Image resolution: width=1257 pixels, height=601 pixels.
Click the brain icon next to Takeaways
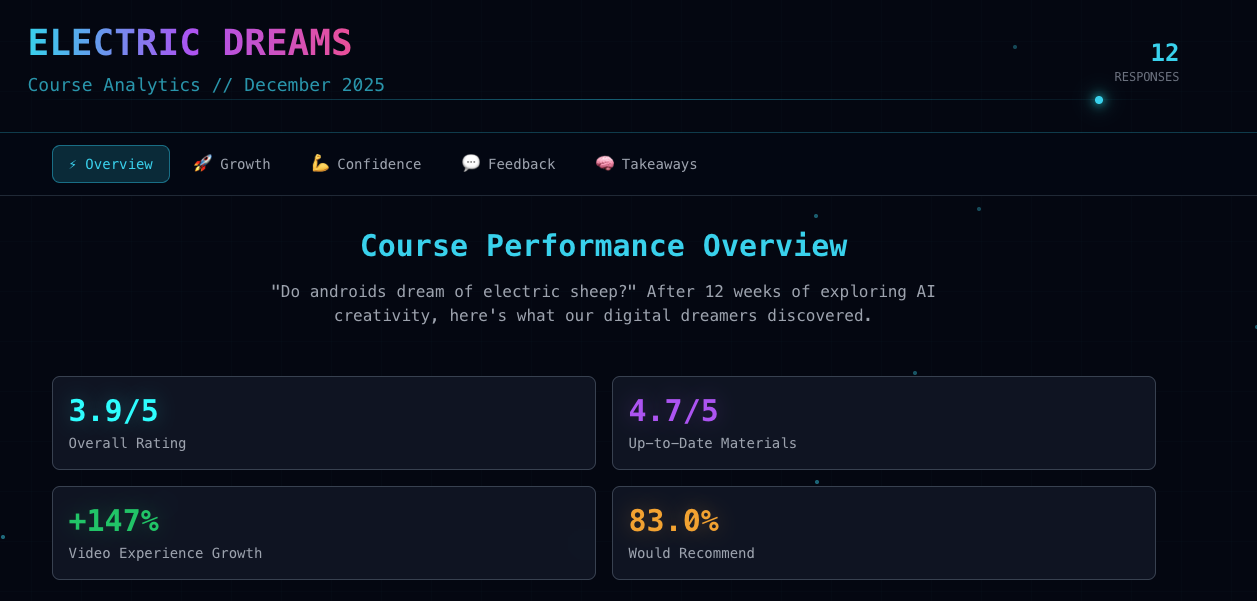[x=603, y=163]
